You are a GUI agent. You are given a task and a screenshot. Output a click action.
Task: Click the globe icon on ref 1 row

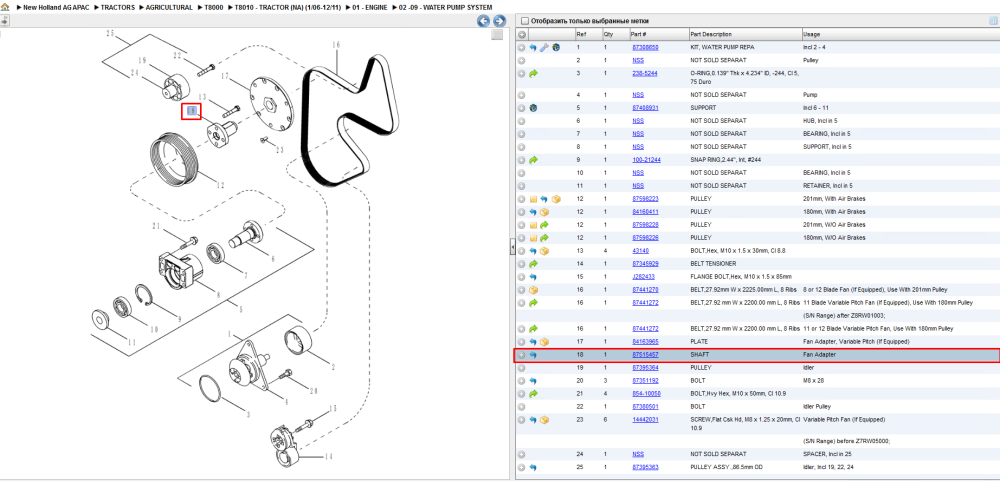[555, 47]
